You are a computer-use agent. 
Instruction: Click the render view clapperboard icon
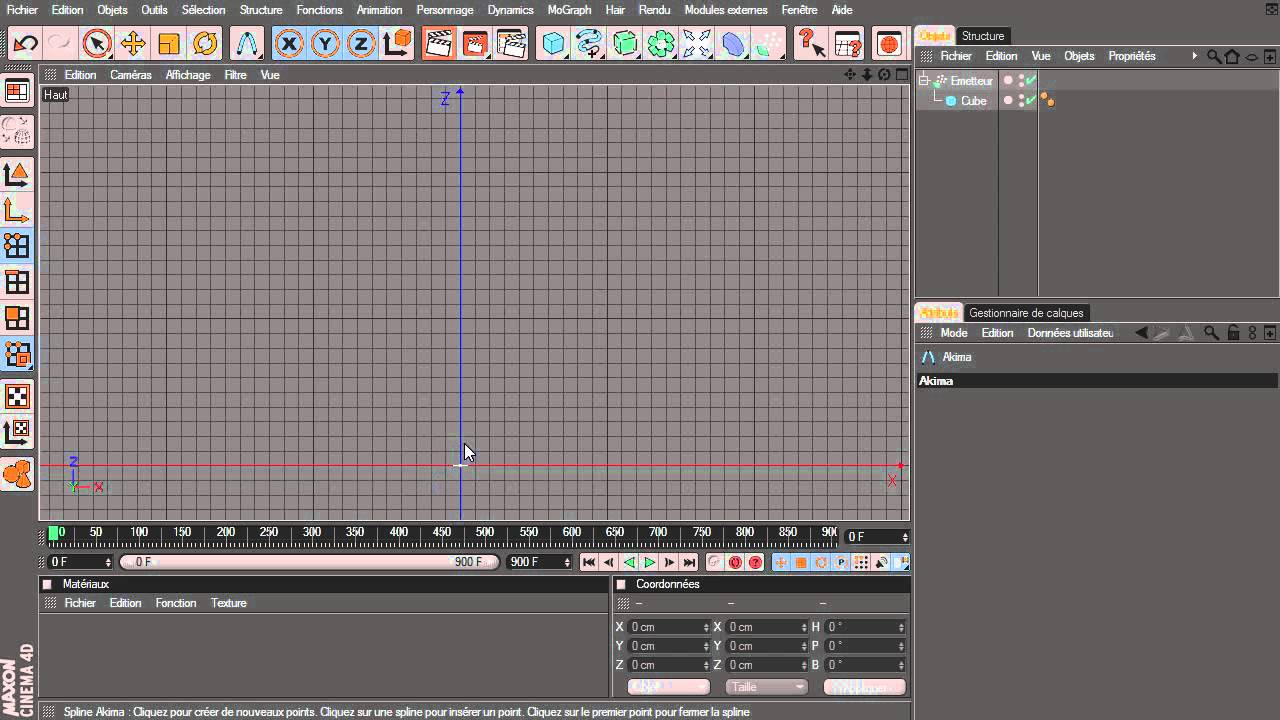coord(437,44)
